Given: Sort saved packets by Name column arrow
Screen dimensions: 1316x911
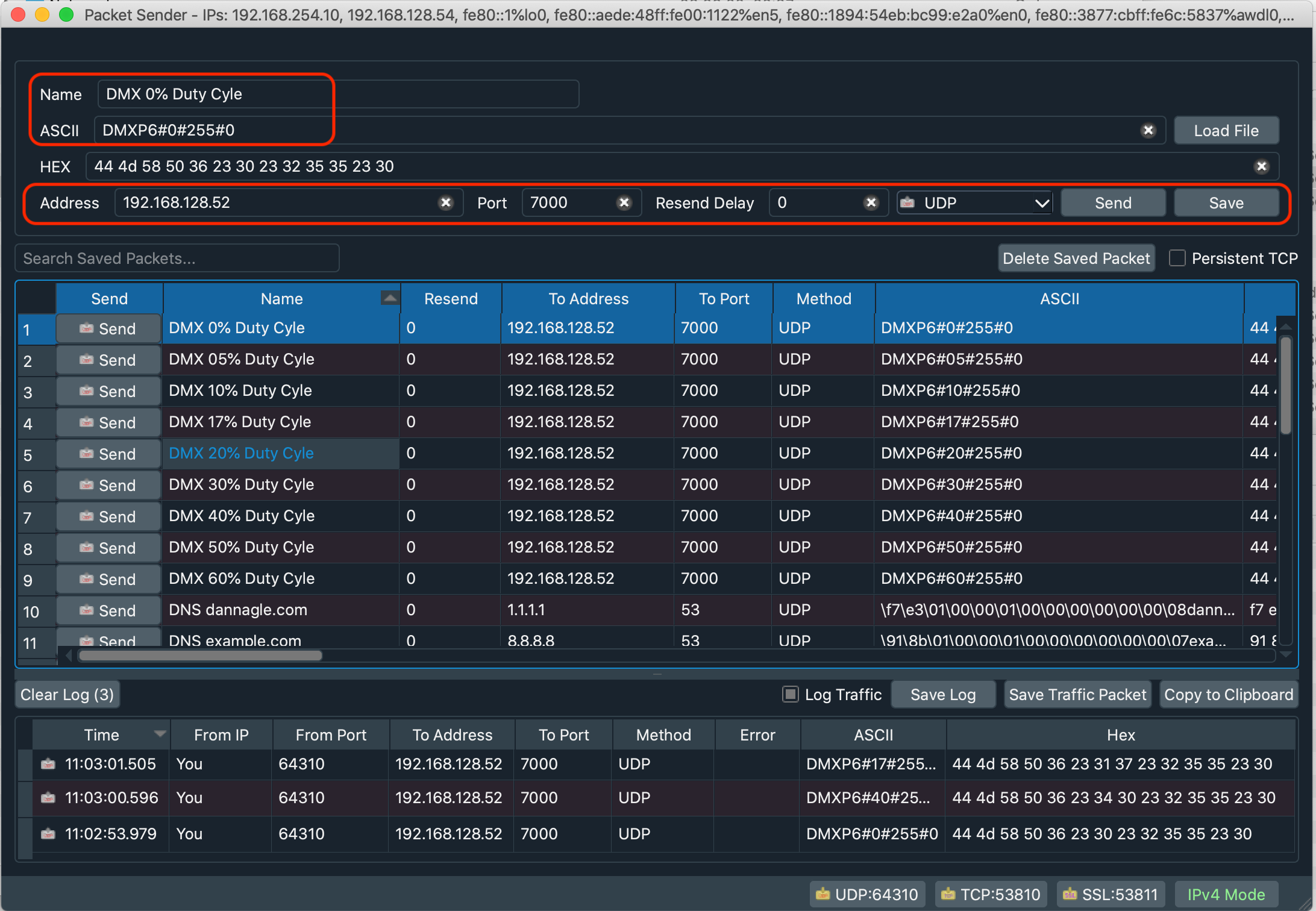Looking at the screenshot, I should [x=390, y=298].
